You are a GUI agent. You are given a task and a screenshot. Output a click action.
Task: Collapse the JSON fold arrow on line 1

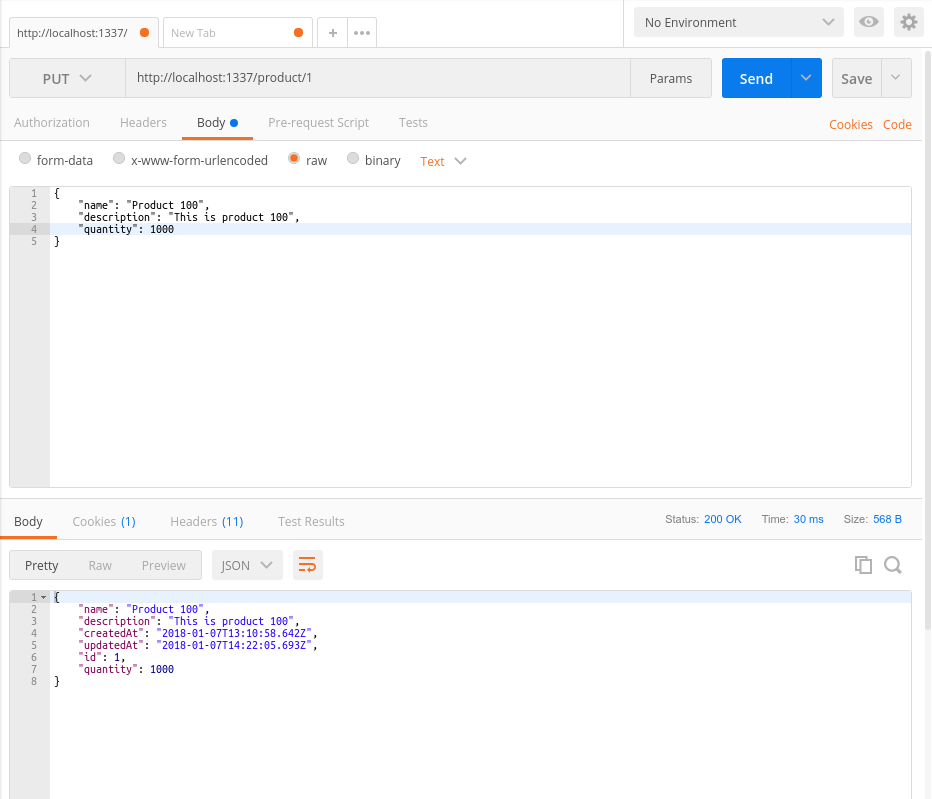tap(44, 597)
